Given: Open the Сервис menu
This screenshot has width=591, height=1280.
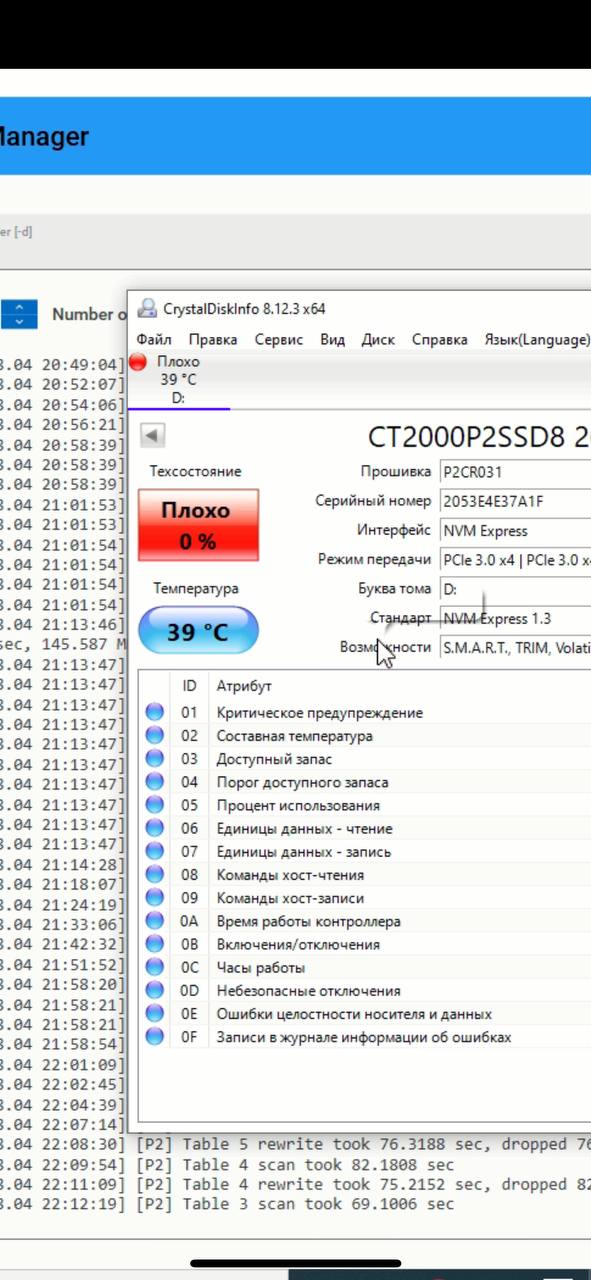Looking at the screenshot, I should 279,340.
